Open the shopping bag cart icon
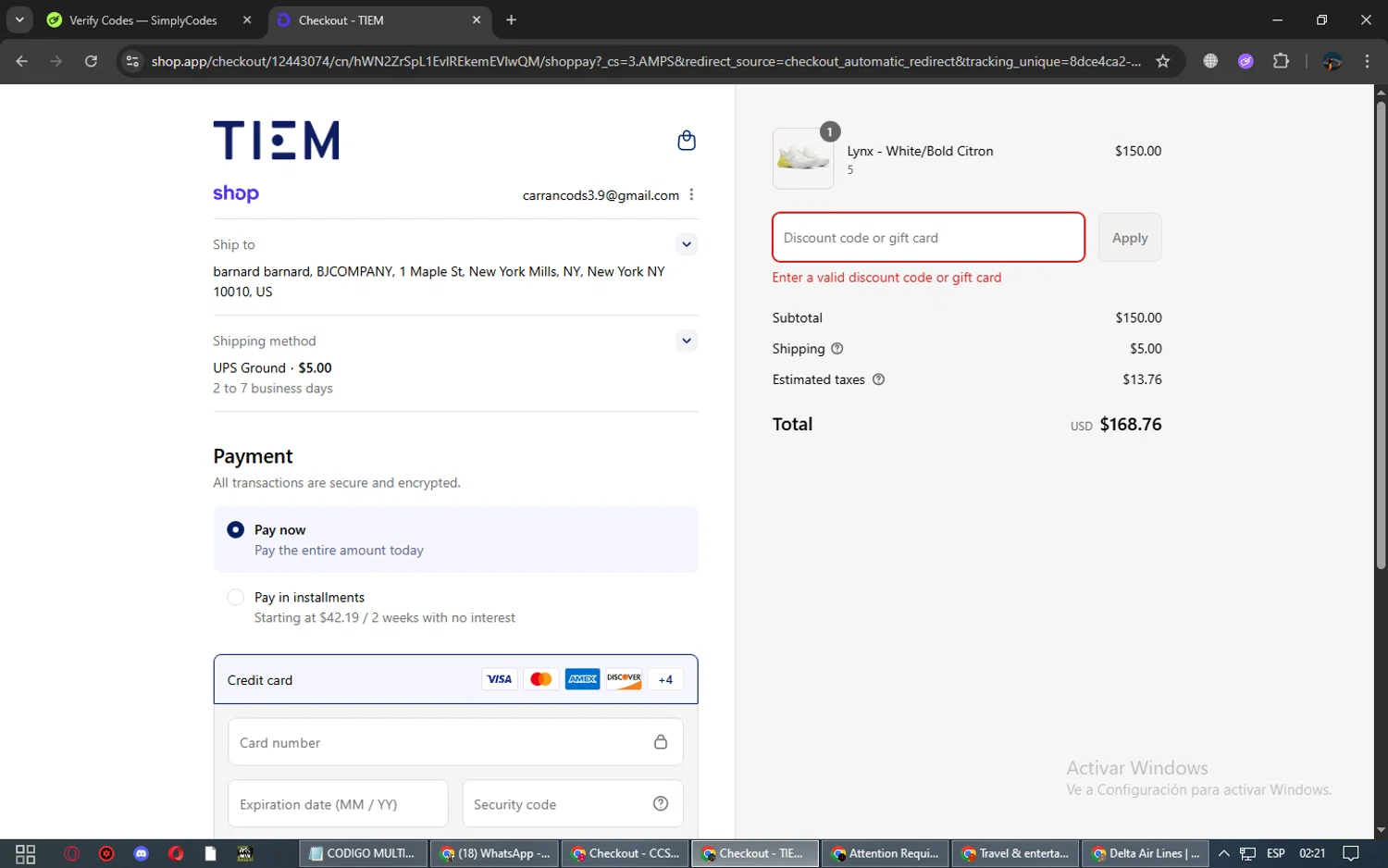The image size is (1388, 868). click(x=686, y=140)
